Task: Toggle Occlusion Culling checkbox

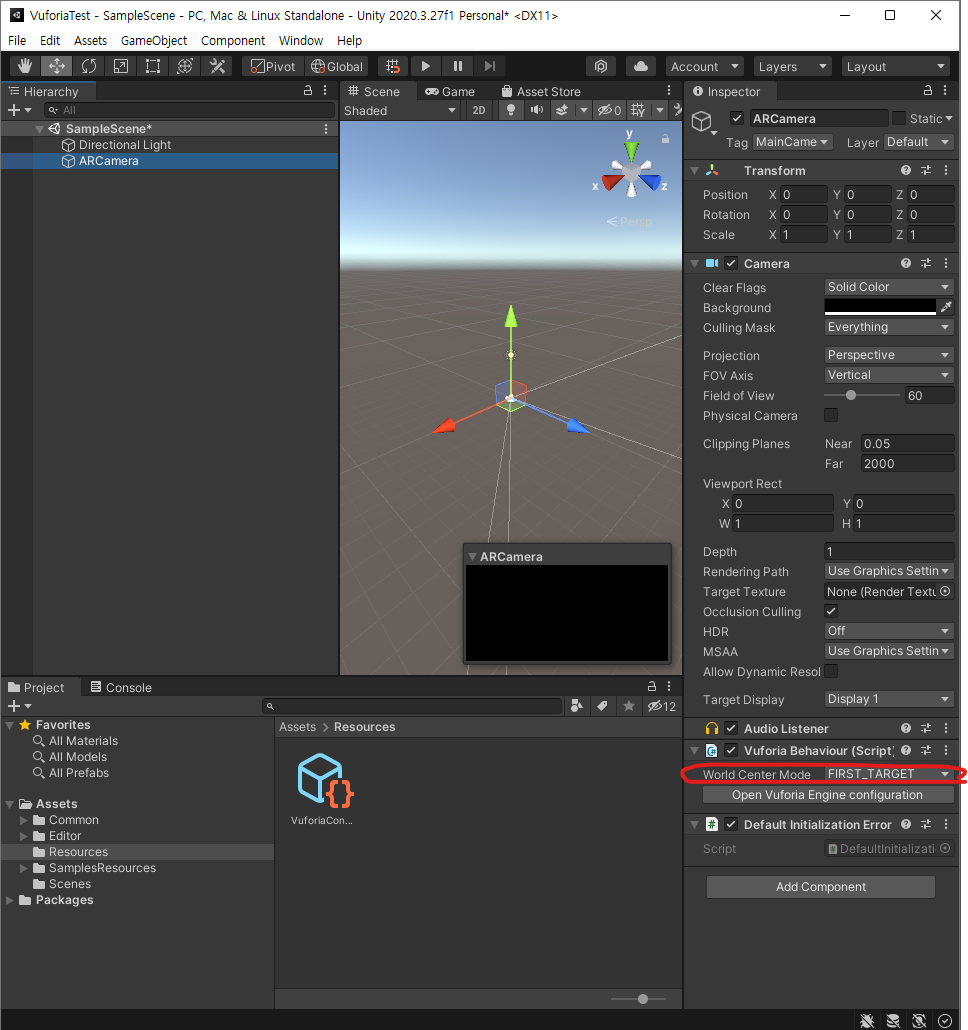Action: click(x=831, y=611)
